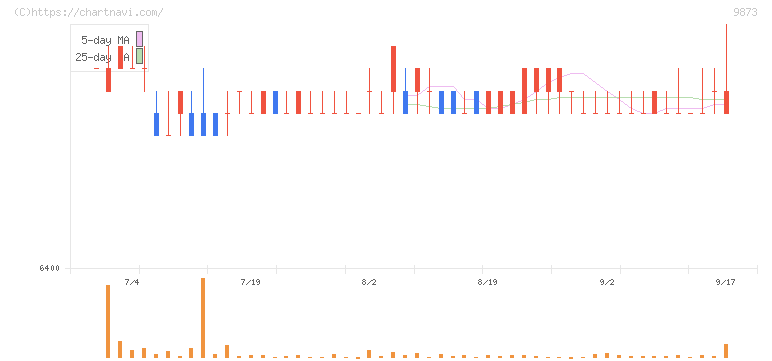Image resolution: width=772 pixels, height=361 pixels.
Task: Click the 5-day MA legend label
Action: (x=105, y=40)
